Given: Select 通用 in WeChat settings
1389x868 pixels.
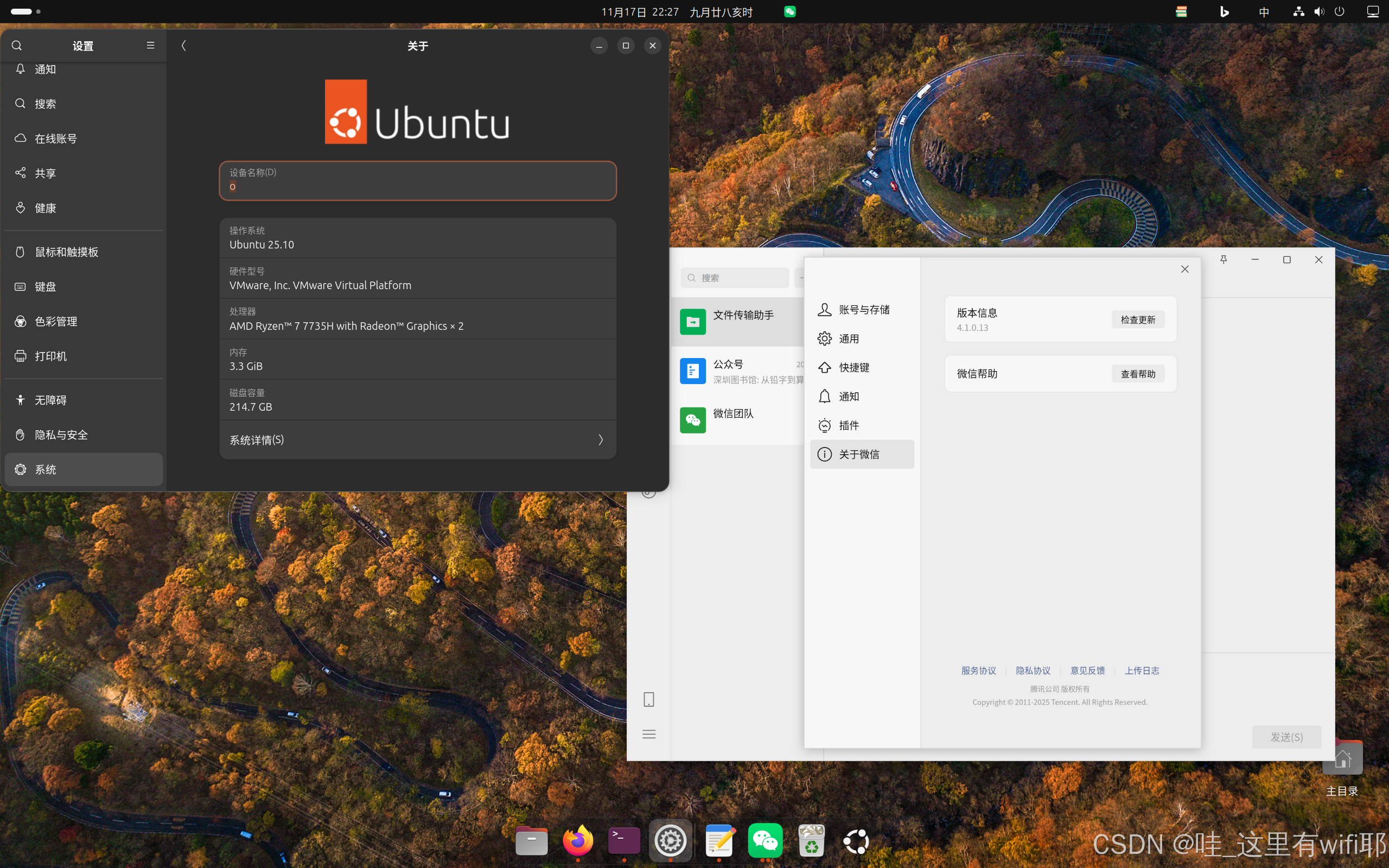Looking at the screenshot, I should [849, 339].
